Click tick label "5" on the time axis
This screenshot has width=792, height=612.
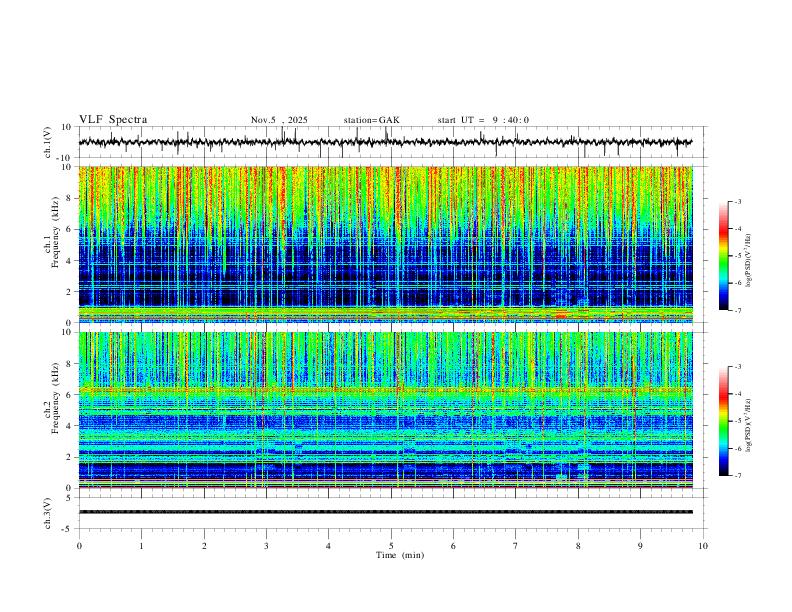click(x=391, y=546)
